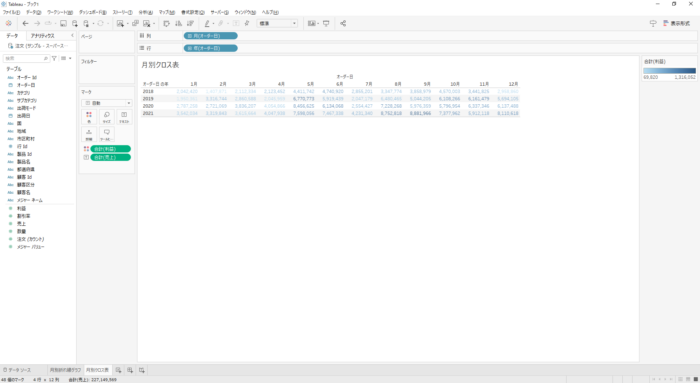The image size is (700, 383).
Task: Open the Fit dropdown showing 標準
Action: [x=277, y=23]
